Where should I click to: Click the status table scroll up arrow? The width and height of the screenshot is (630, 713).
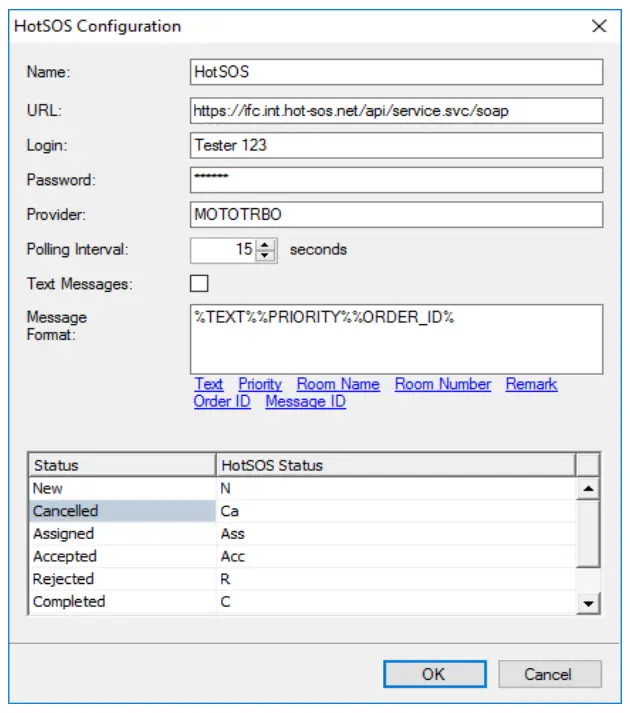pos(588,489)
